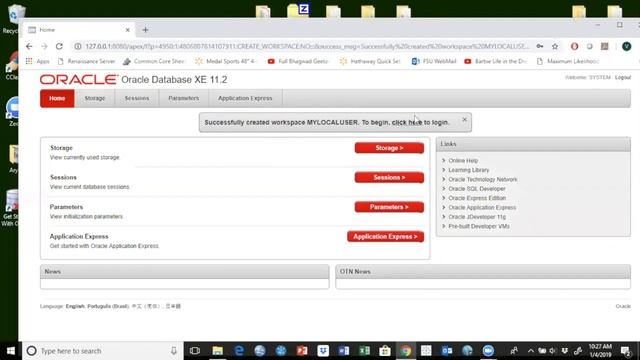Viewport: 640px width, 360px height.
Task: Click the Chrome icon in the taskbar
Action: pyautogui.click(x=406, y=351)
